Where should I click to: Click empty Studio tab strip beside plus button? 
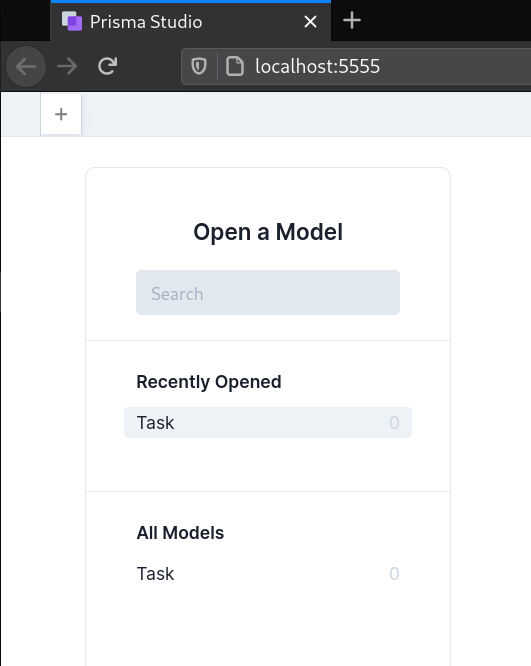pyautogui.click(x=306, y=114)
